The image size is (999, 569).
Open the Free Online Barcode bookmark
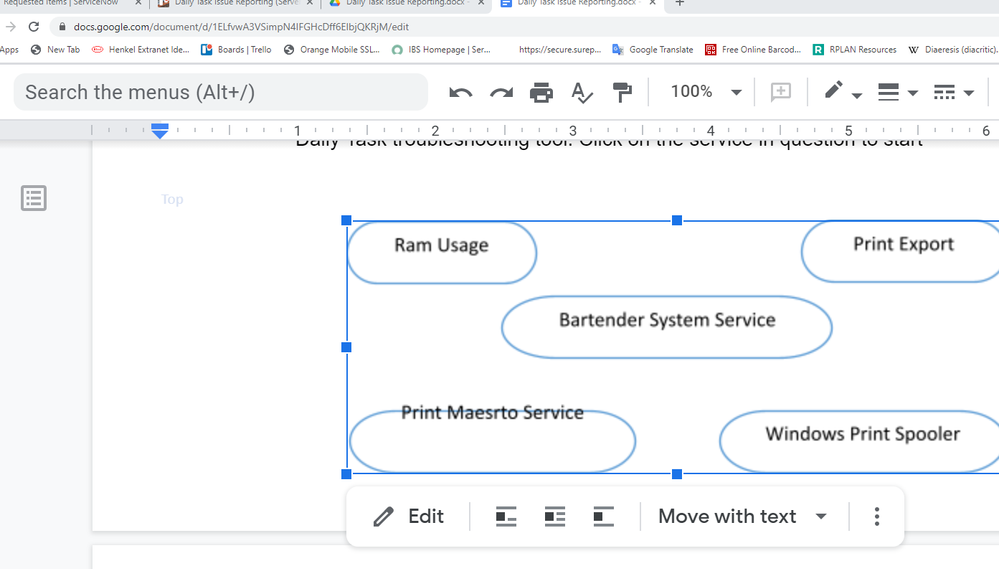[753, 50]
